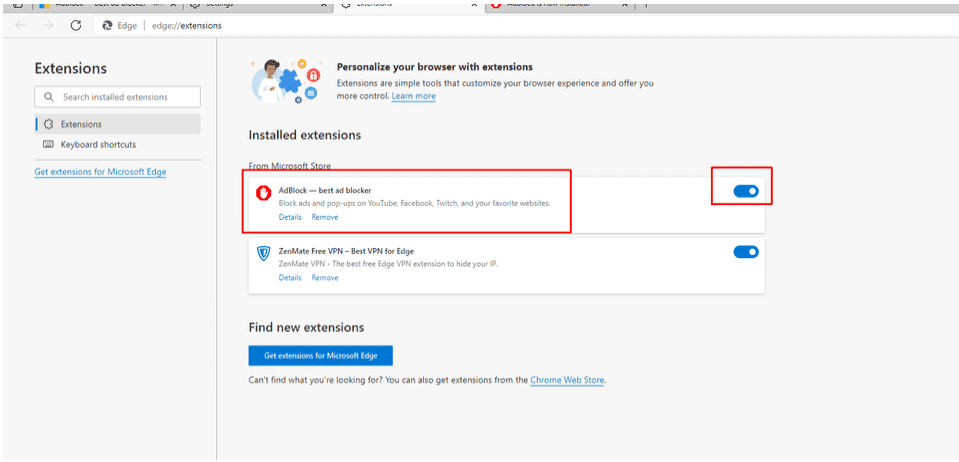Click the AdBlock red hand icon
This screenshot has height=462, width=959.
tap(263, 192)
